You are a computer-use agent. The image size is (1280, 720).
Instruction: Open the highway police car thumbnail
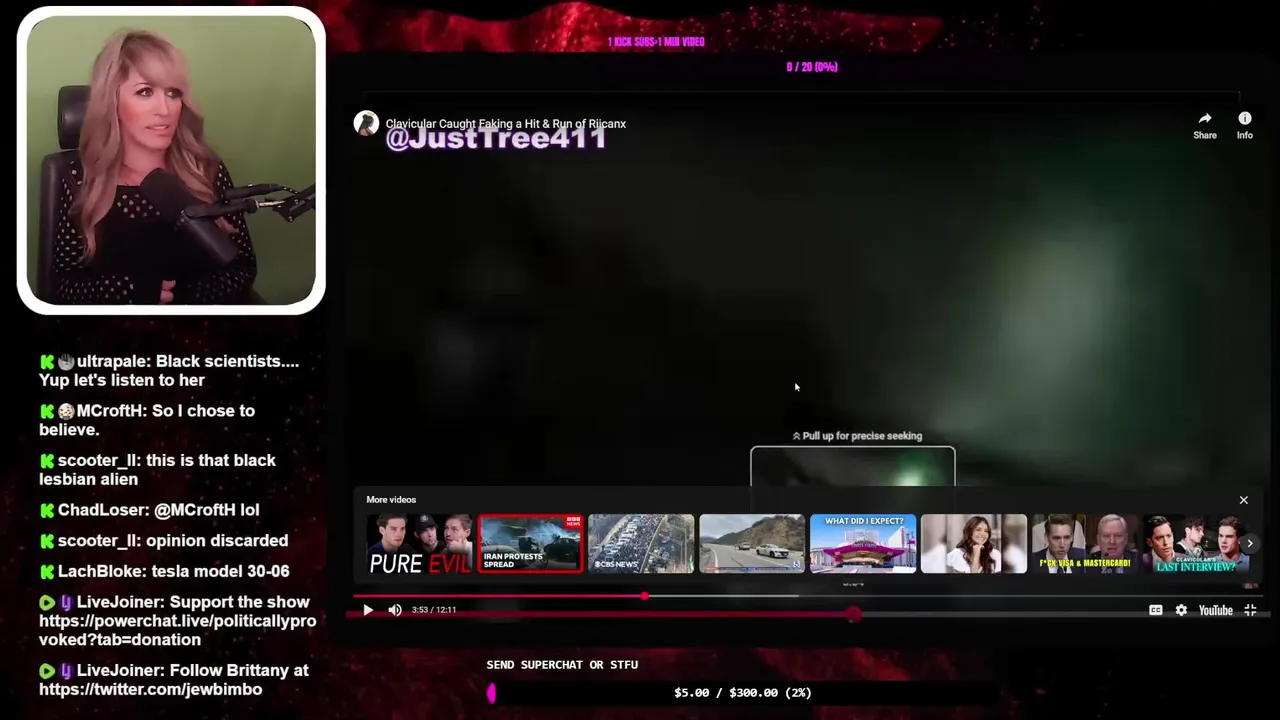tap(752, 544)
